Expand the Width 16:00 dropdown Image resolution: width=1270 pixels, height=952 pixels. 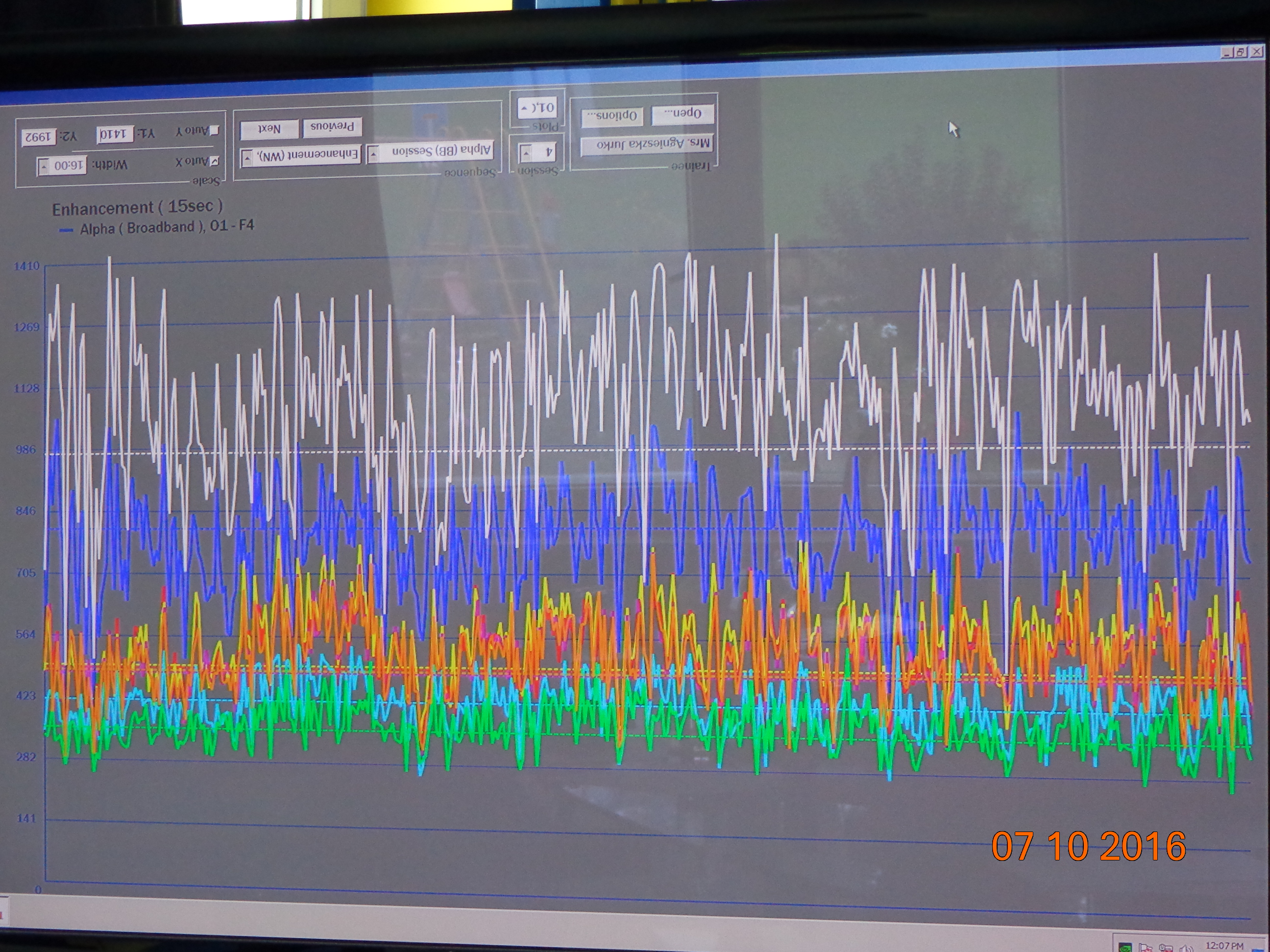coord(44,167)
